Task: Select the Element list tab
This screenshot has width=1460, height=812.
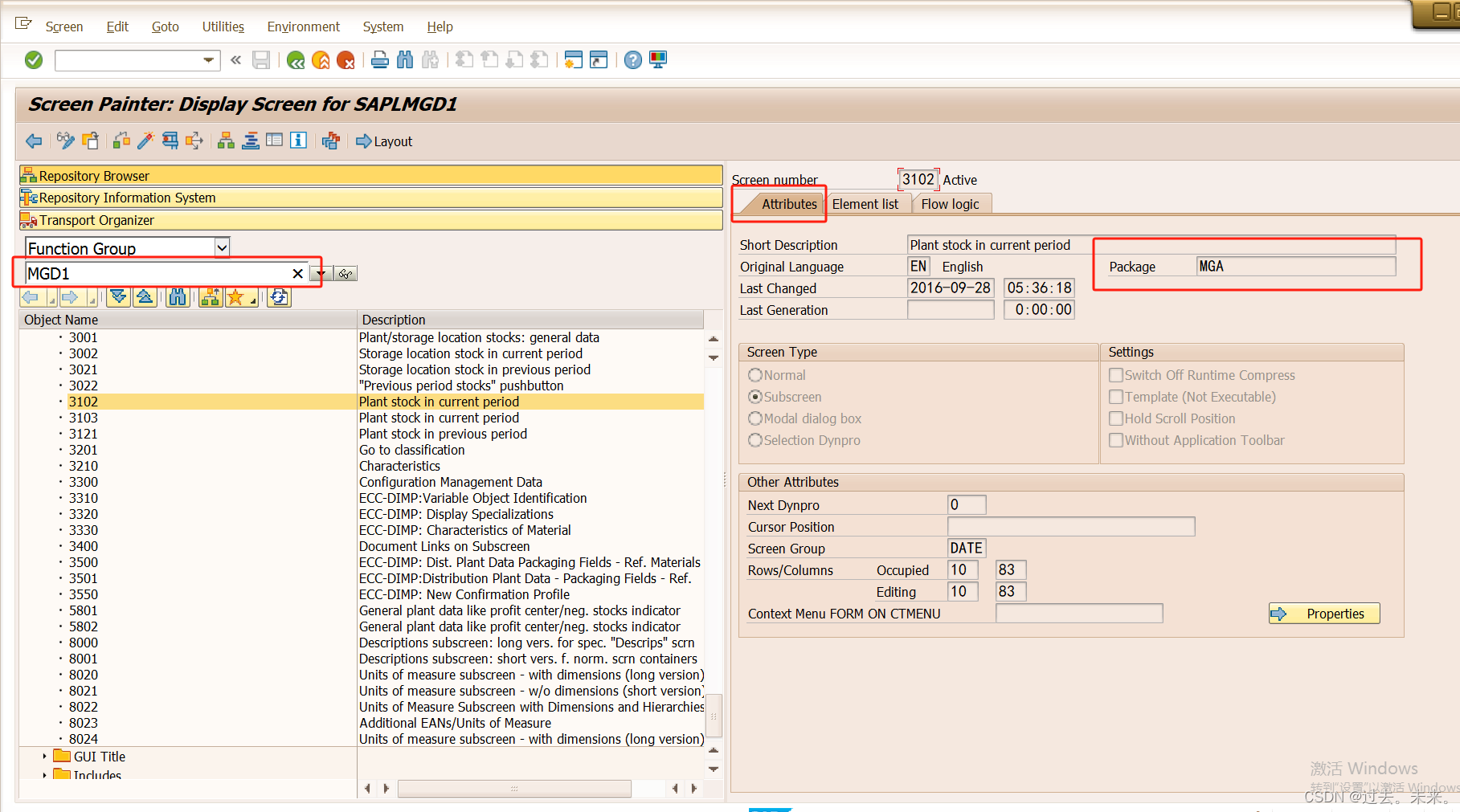Action: point(865,204)
